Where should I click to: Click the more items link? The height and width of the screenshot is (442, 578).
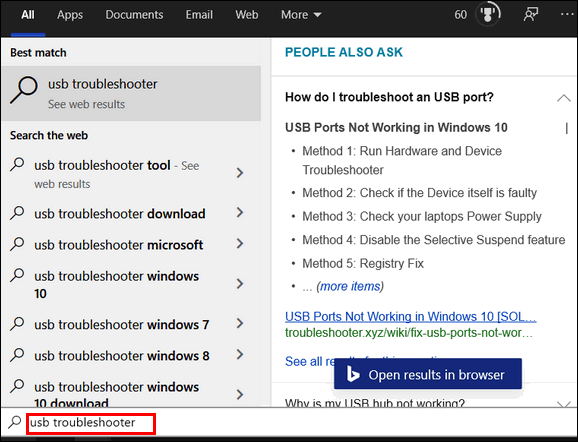pyautogui.click(x=350, y=286)
